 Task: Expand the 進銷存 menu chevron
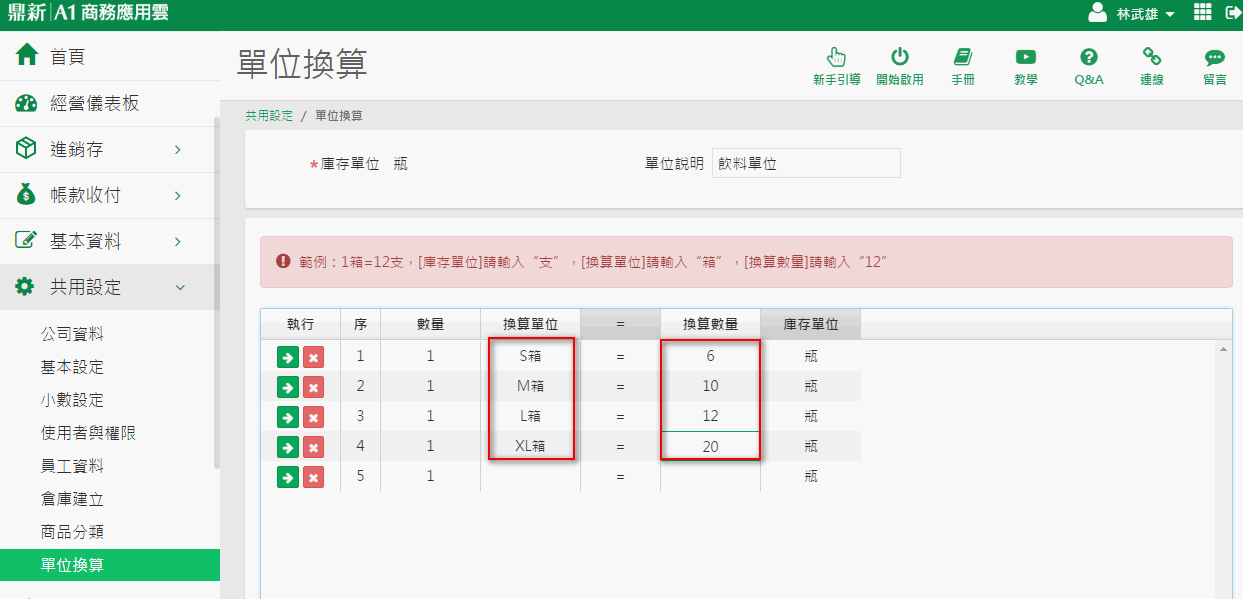(178, 150)
